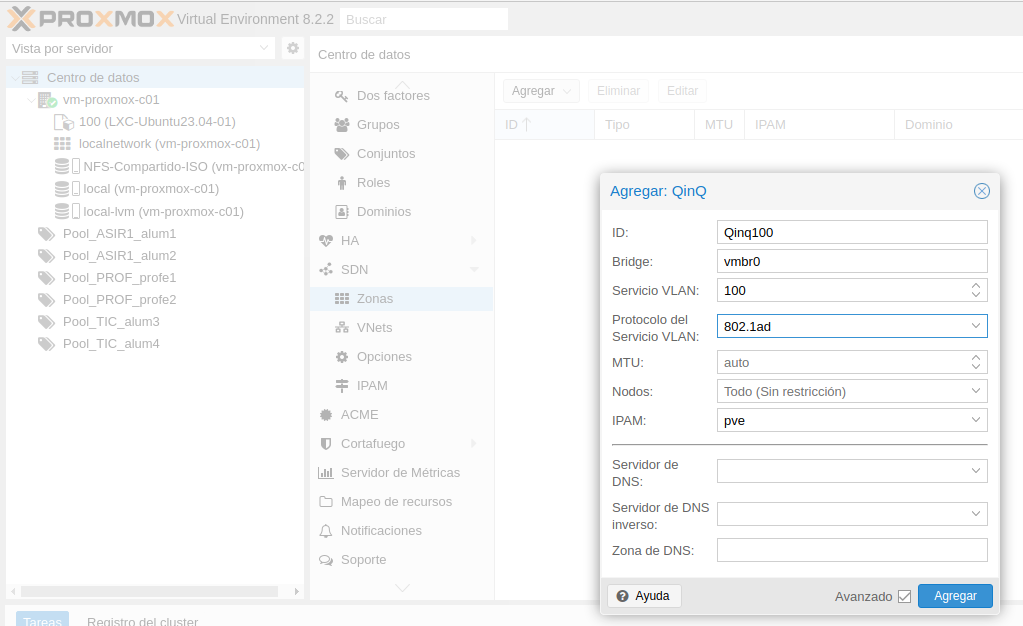Click Servidor de Métricas chart icon

point(326,473)
